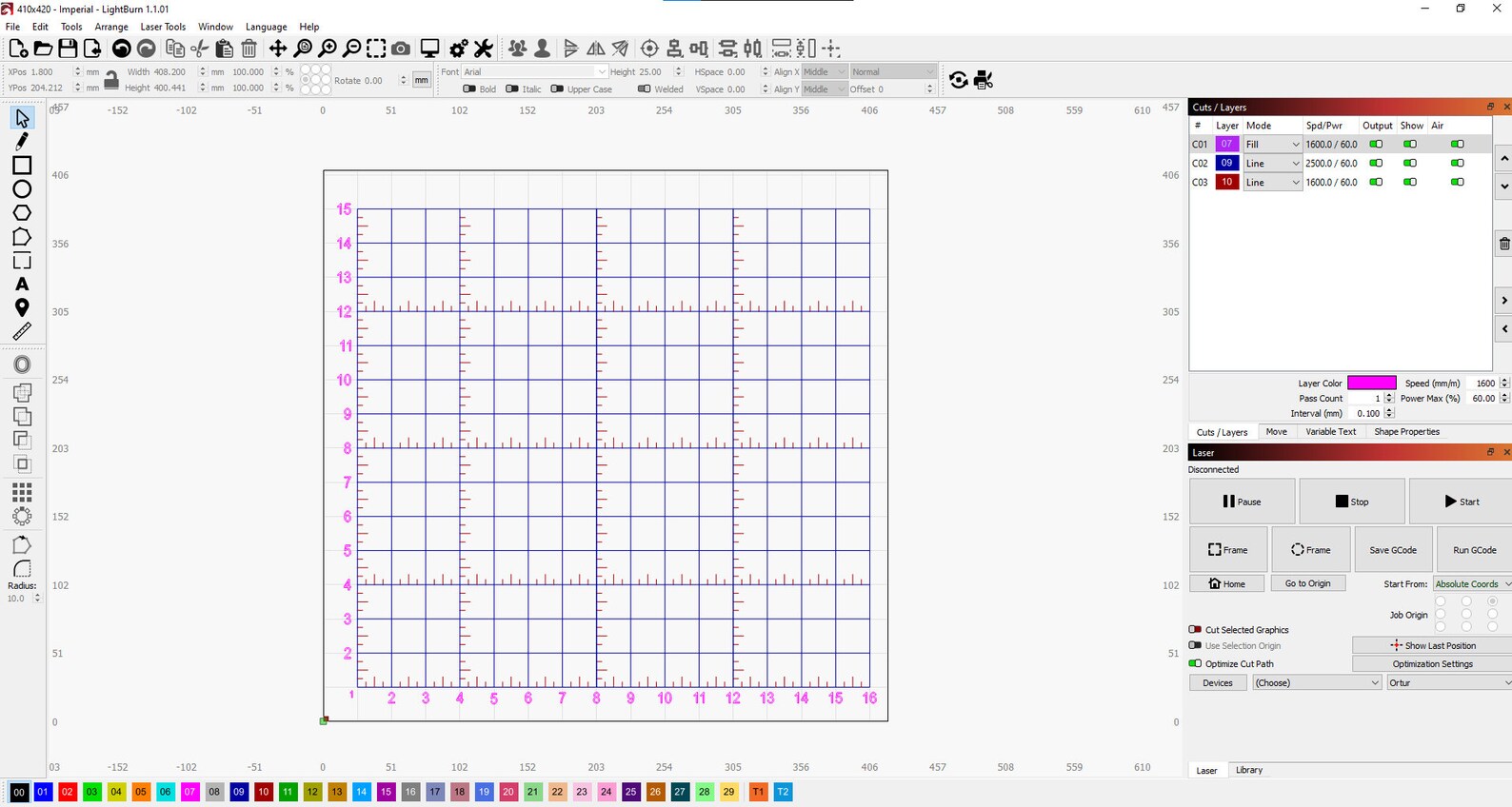This screenshot has height=807, width=1512.
Task: Click the Save GCode button
Action: click(1392, 550)
